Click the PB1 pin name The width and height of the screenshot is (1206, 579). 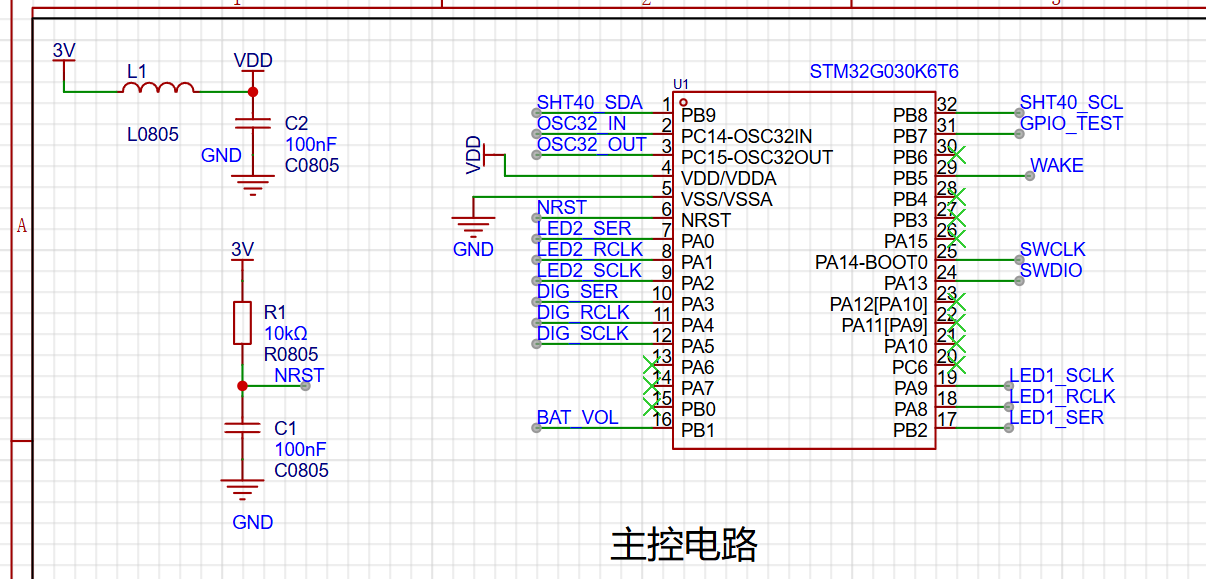tap(697, 430)
